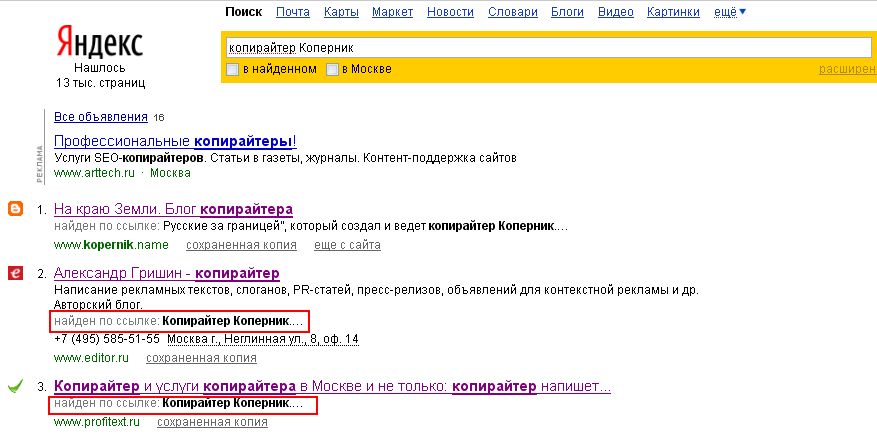Open 'сохраненная копия' for kopernik.name
The height and width of the screenshot is (436, 877).
(x=241, y=245)
